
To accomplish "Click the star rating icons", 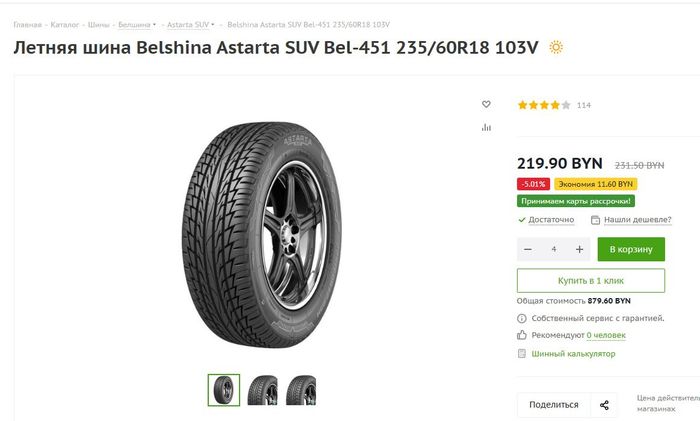I will tap(543, 105).
